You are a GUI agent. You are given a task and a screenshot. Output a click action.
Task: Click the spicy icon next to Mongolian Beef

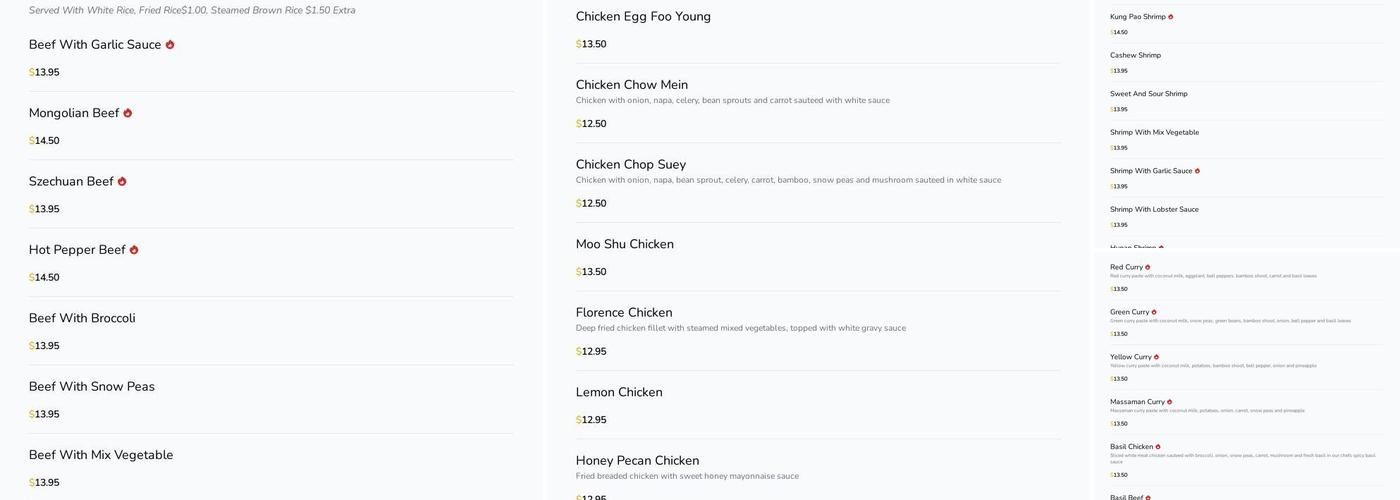pos(128,113)
